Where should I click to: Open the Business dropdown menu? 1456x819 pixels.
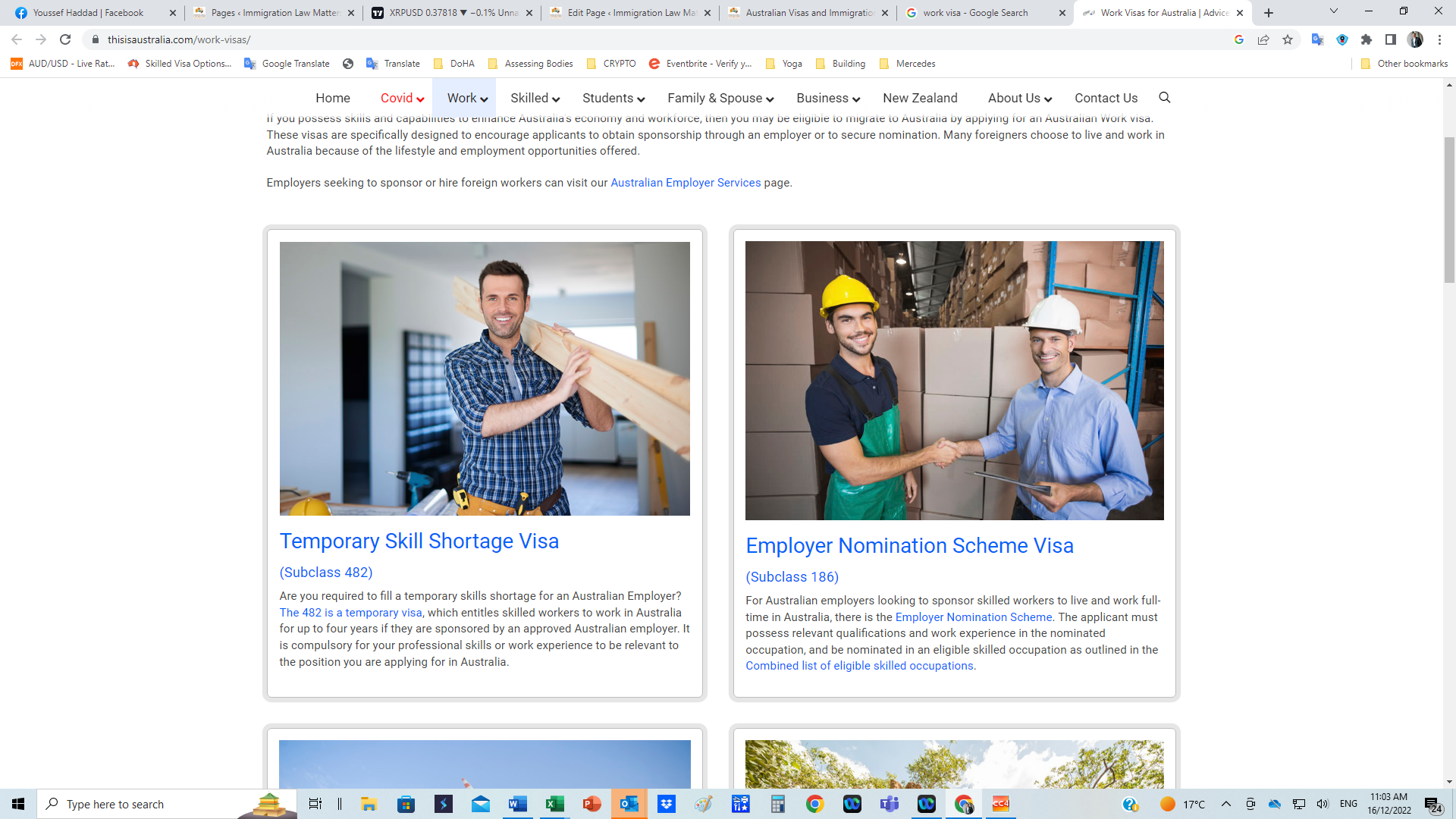(827, 98)
